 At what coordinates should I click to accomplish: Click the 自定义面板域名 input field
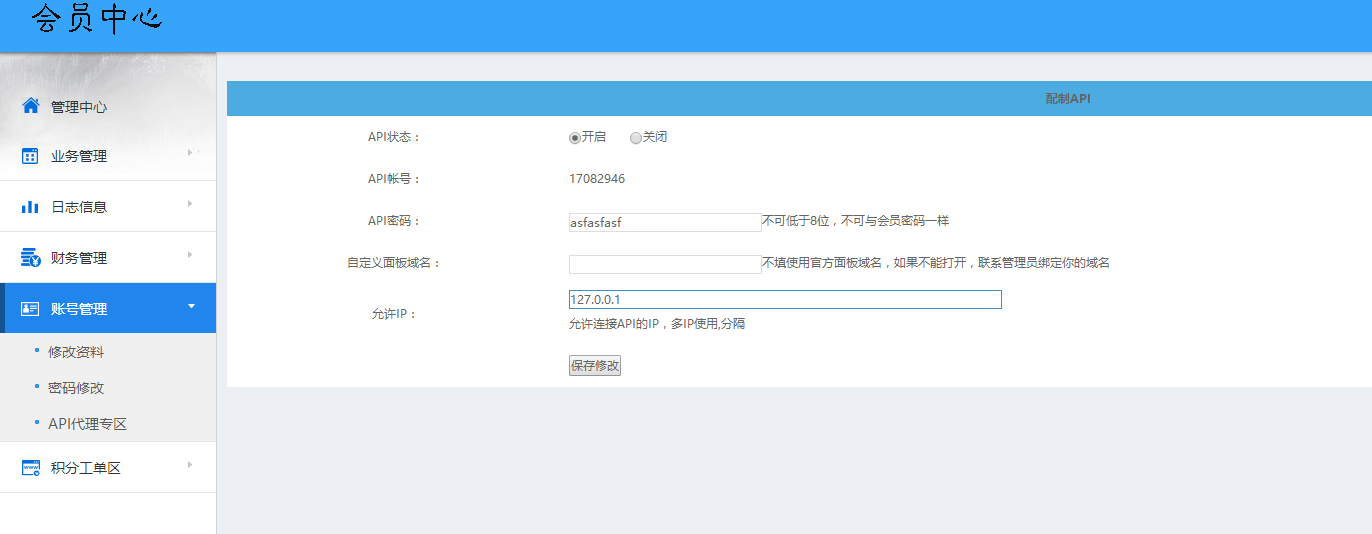[665, 264]
